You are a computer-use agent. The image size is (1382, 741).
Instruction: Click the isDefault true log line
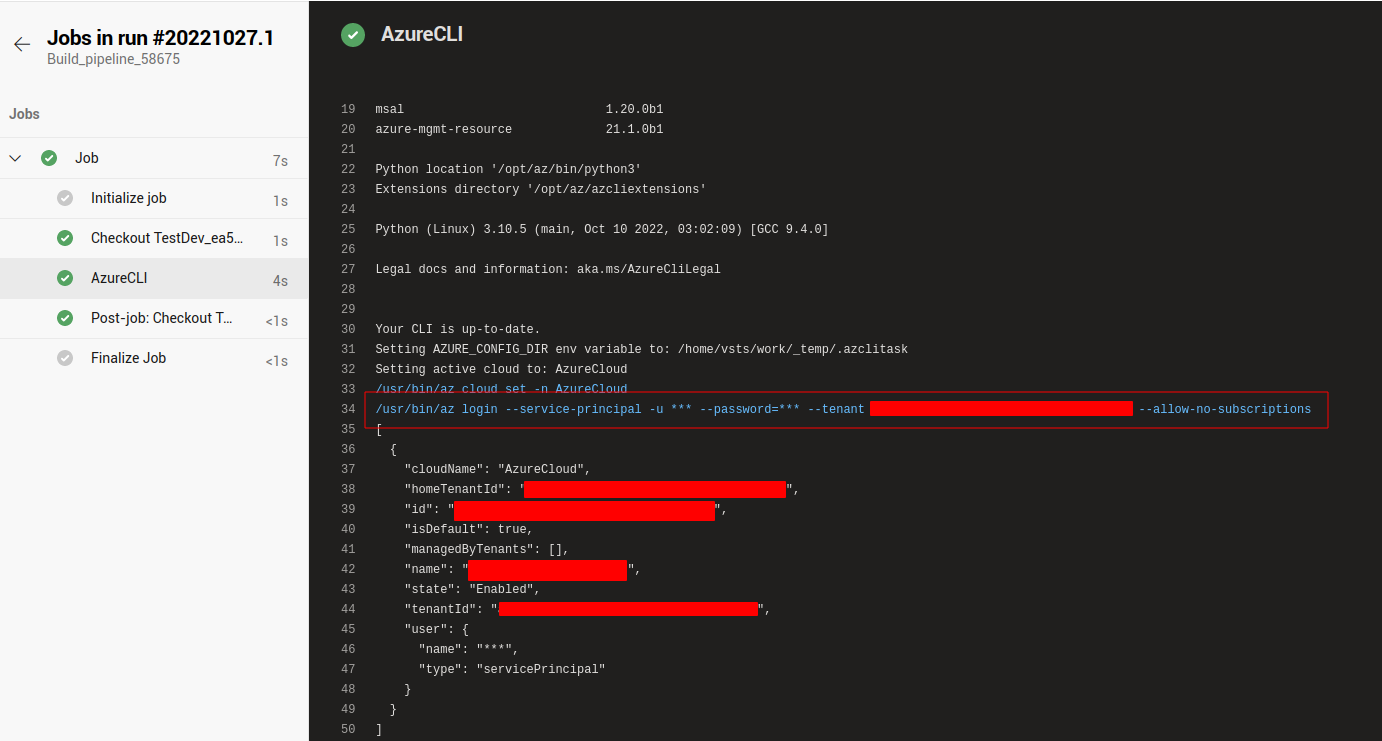(468, 529)
